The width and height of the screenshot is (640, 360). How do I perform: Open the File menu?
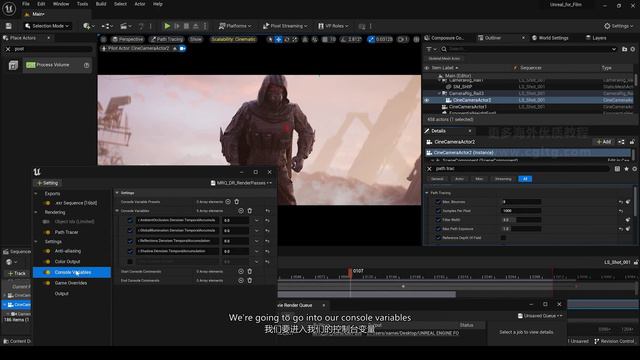click(x=26, y=4)
